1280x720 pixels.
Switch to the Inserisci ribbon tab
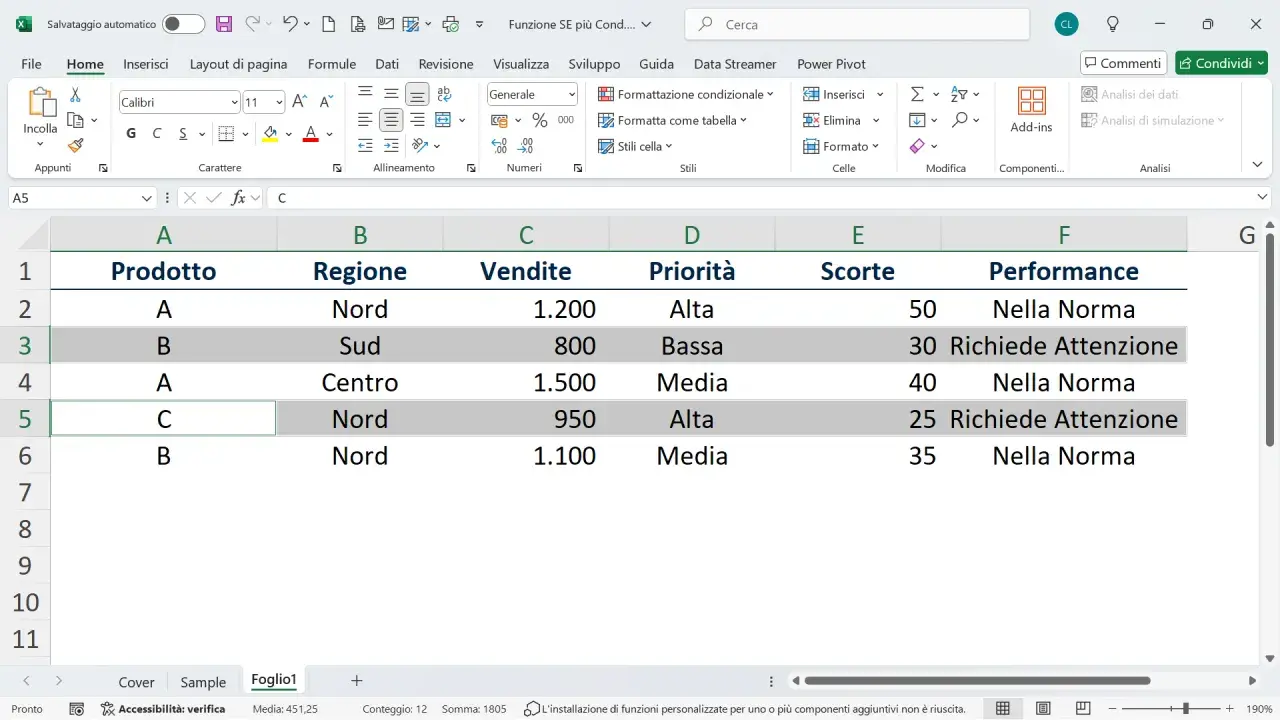pos(146,64)
